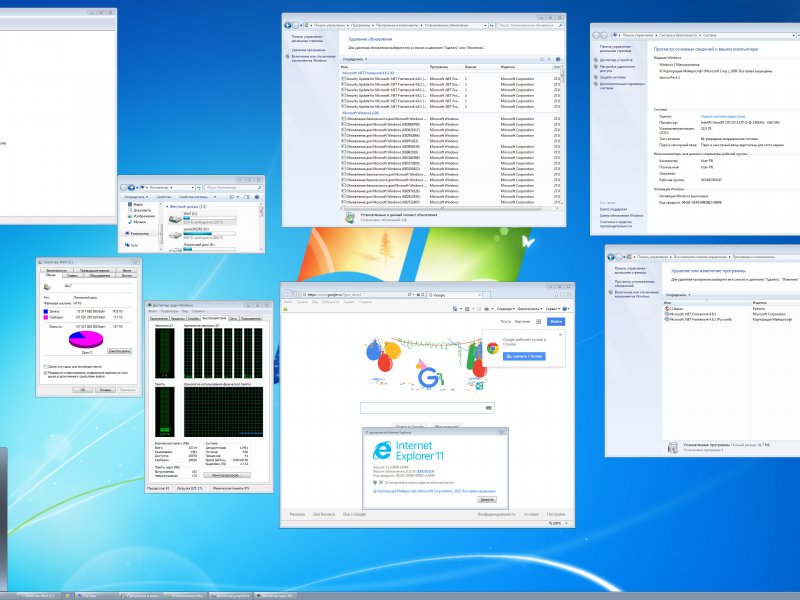Open on-screen keyboard icon in Google search box
800x600 pixels.
[488, 408]
